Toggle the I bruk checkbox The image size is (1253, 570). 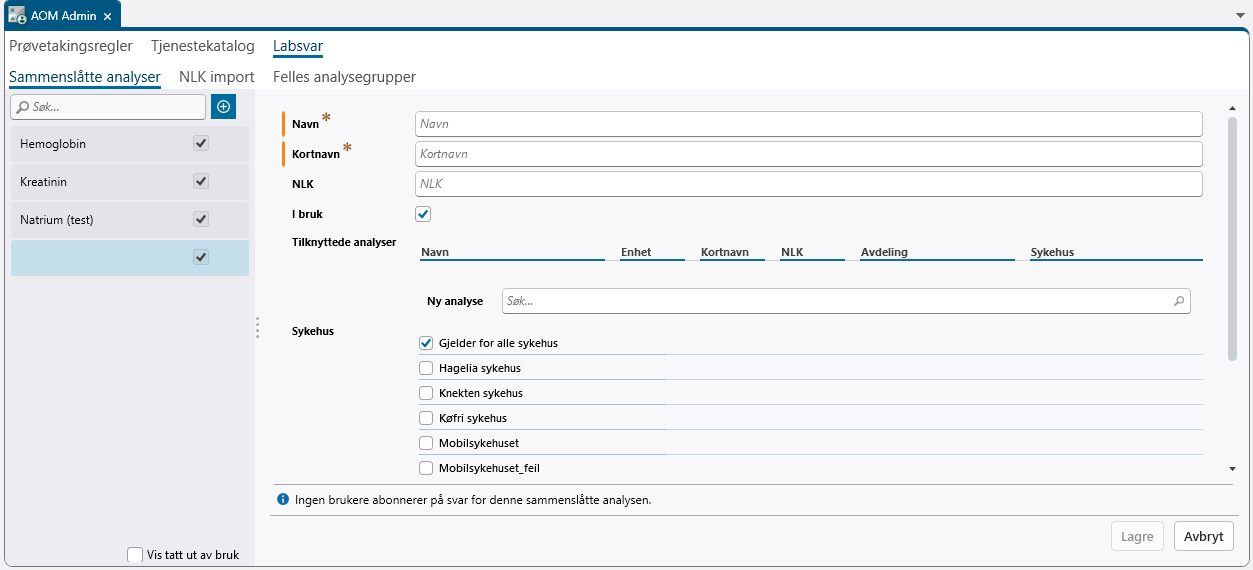point(423,214)
